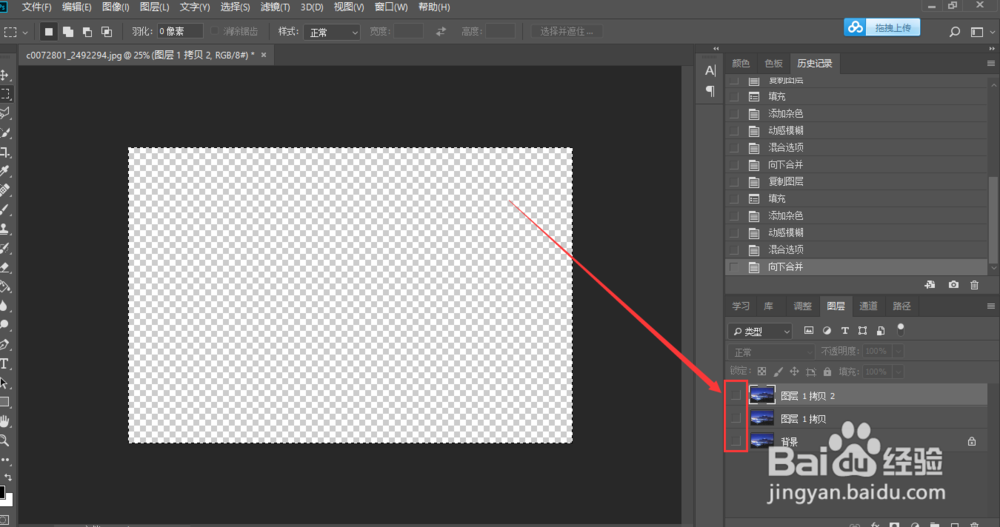The image size is (1000, 527).
Task: Show the 图层 1 拷贝 layer visibility
Action: click(736, 419)
